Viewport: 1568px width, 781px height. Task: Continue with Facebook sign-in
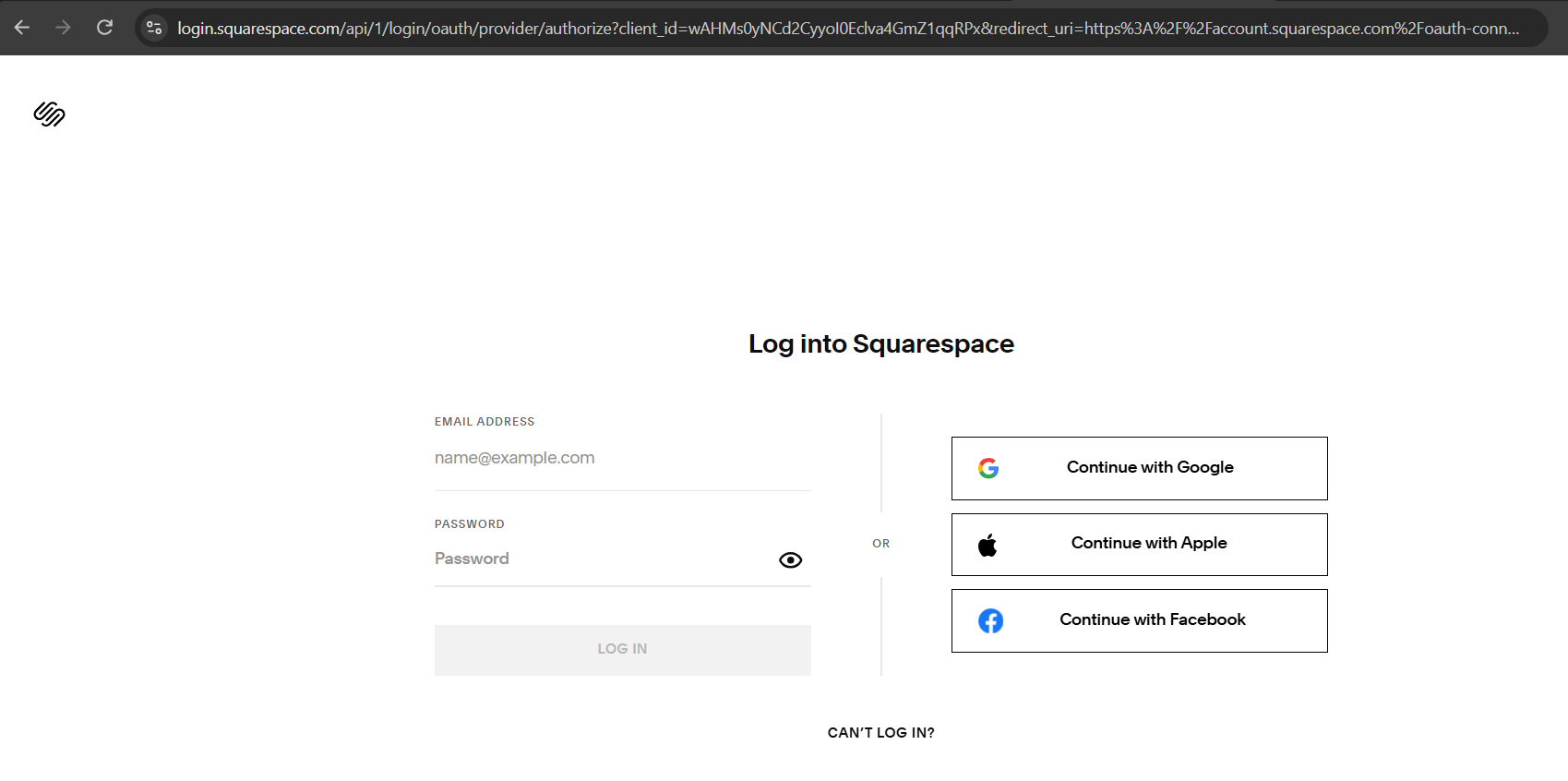[1139, 620]
